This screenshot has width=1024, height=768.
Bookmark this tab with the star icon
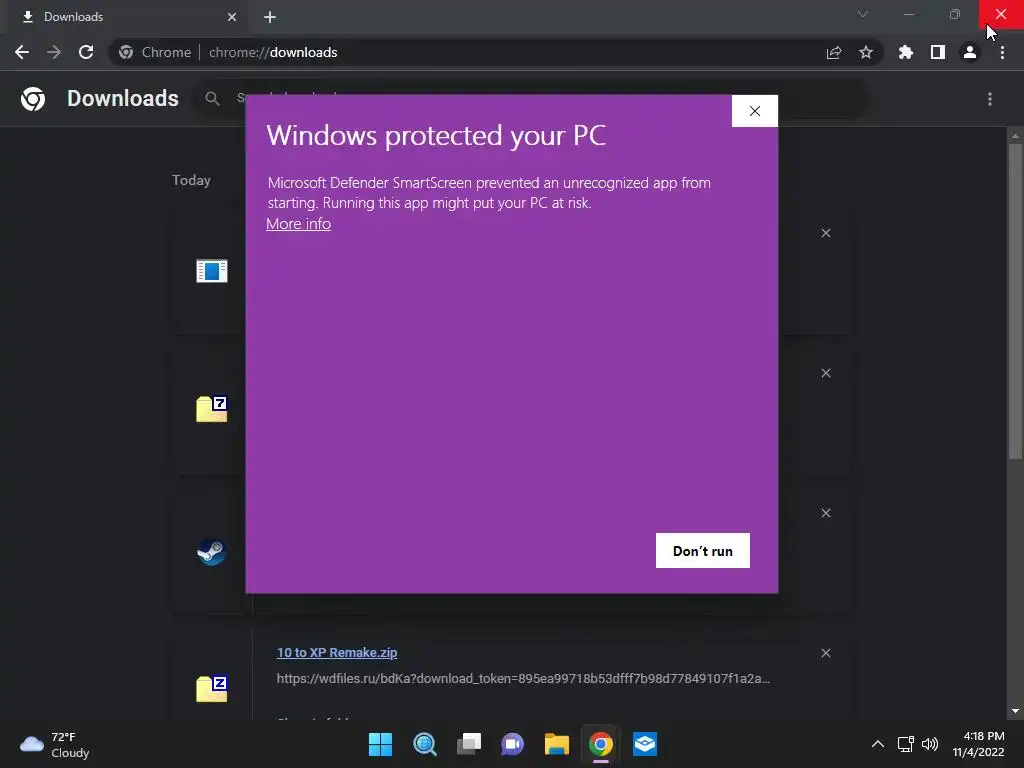(866, 52)
